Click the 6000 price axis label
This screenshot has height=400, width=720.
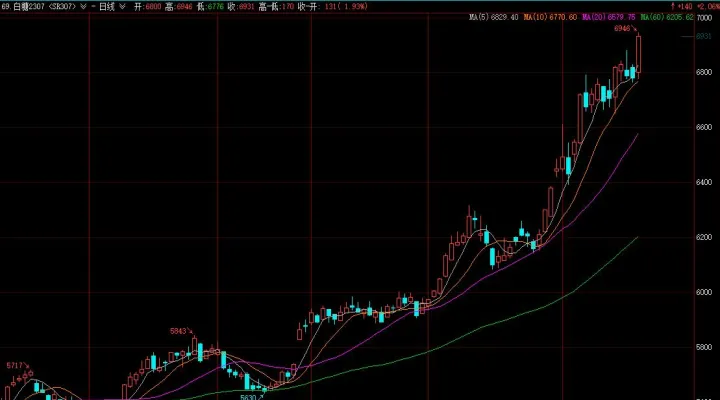(x=704, y=292)
